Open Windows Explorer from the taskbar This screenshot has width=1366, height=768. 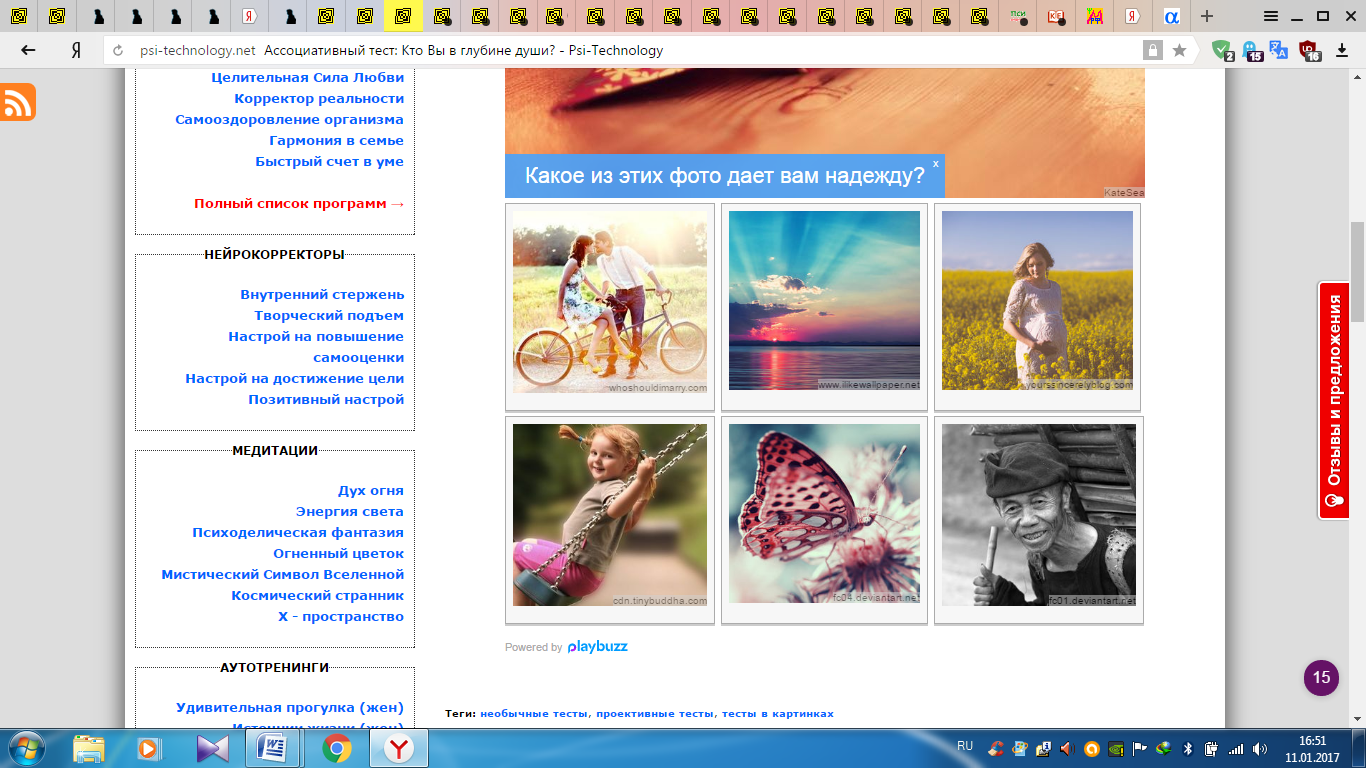pyautogui.click(x=89, y=748)
